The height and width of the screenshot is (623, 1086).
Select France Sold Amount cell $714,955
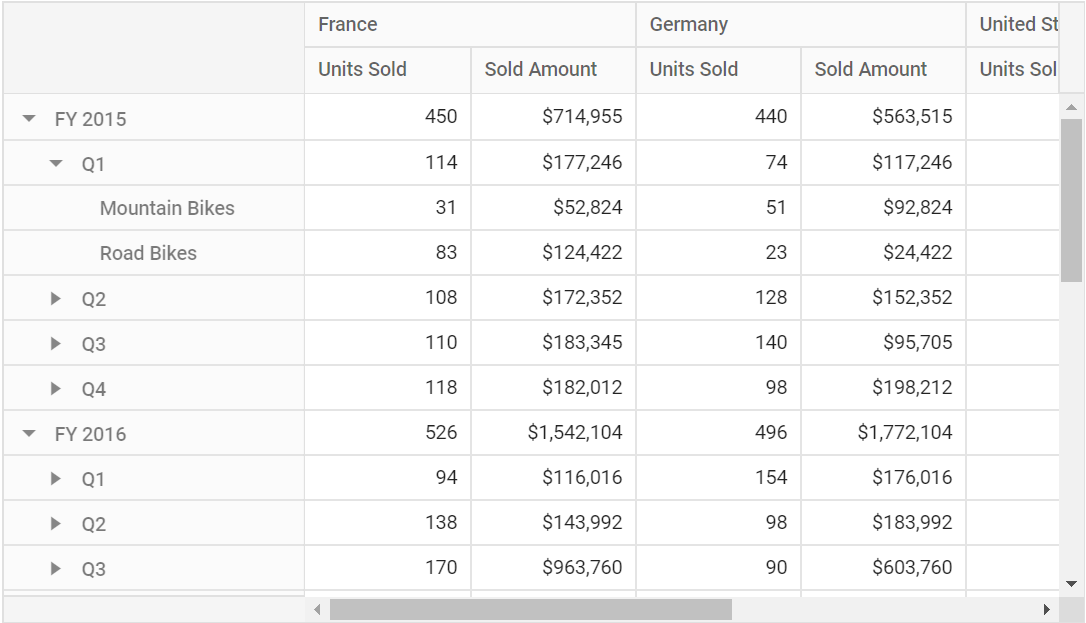click(x=553, y=116)
